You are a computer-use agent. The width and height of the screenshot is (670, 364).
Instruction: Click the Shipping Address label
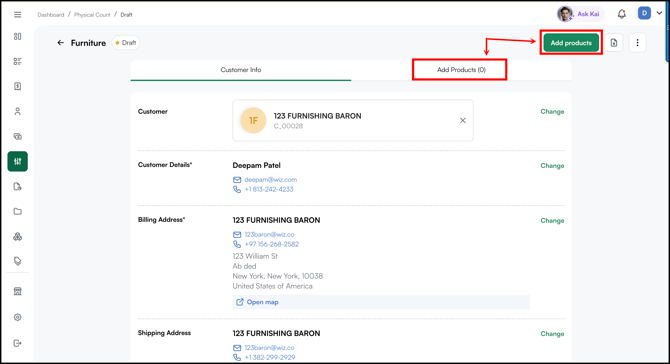point(165,333)
